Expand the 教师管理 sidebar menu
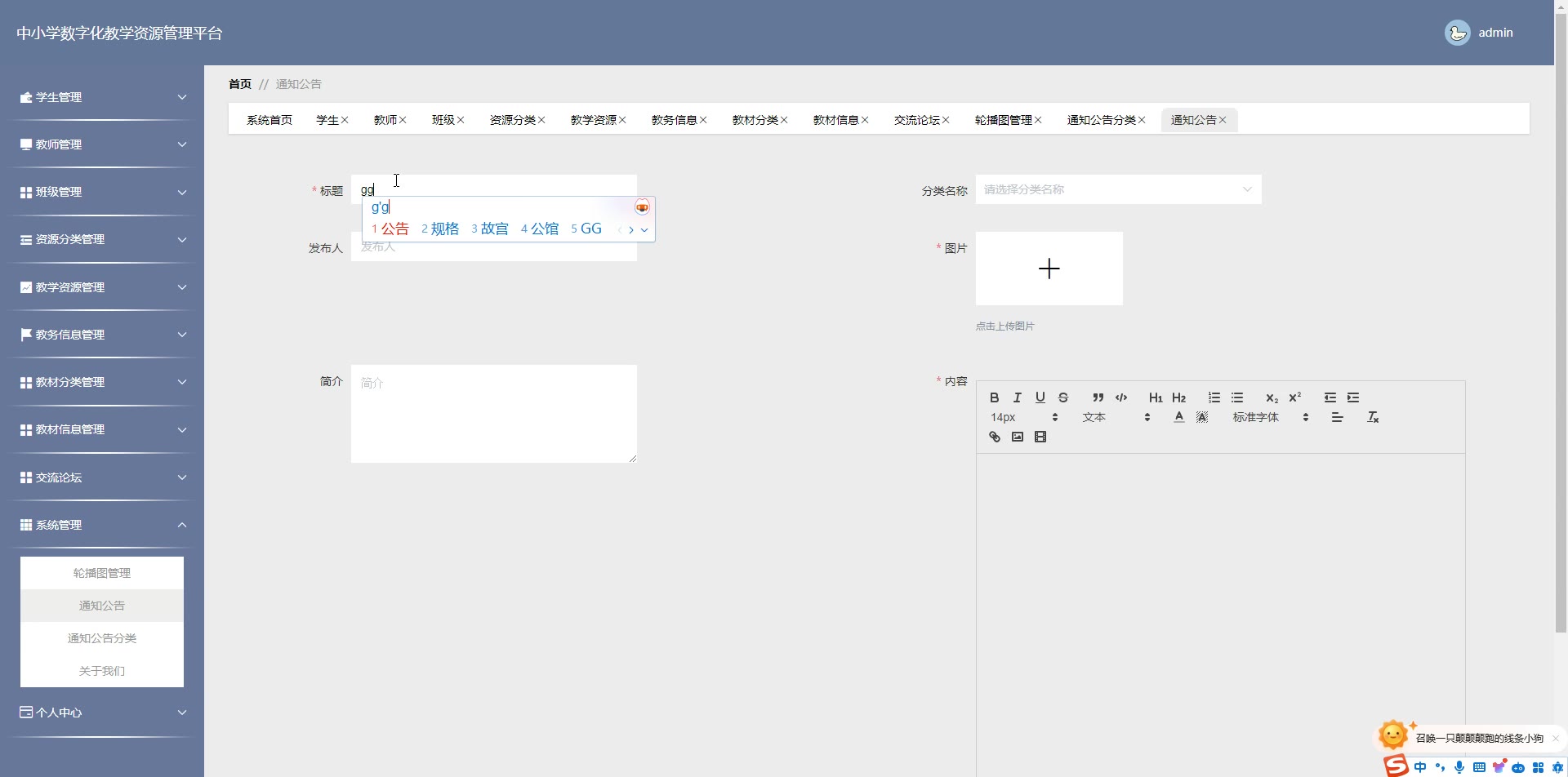This screenshot has height=777, width=1568. [102, 144]
